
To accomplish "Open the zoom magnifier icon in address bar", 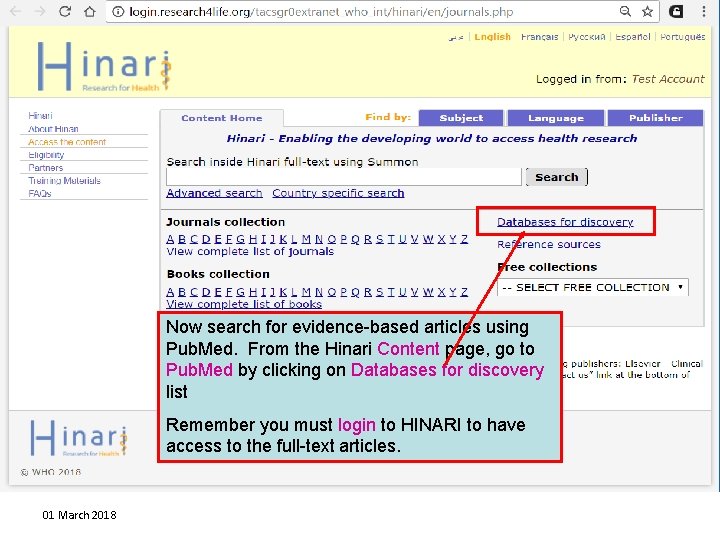I will [x=625, y=11].
